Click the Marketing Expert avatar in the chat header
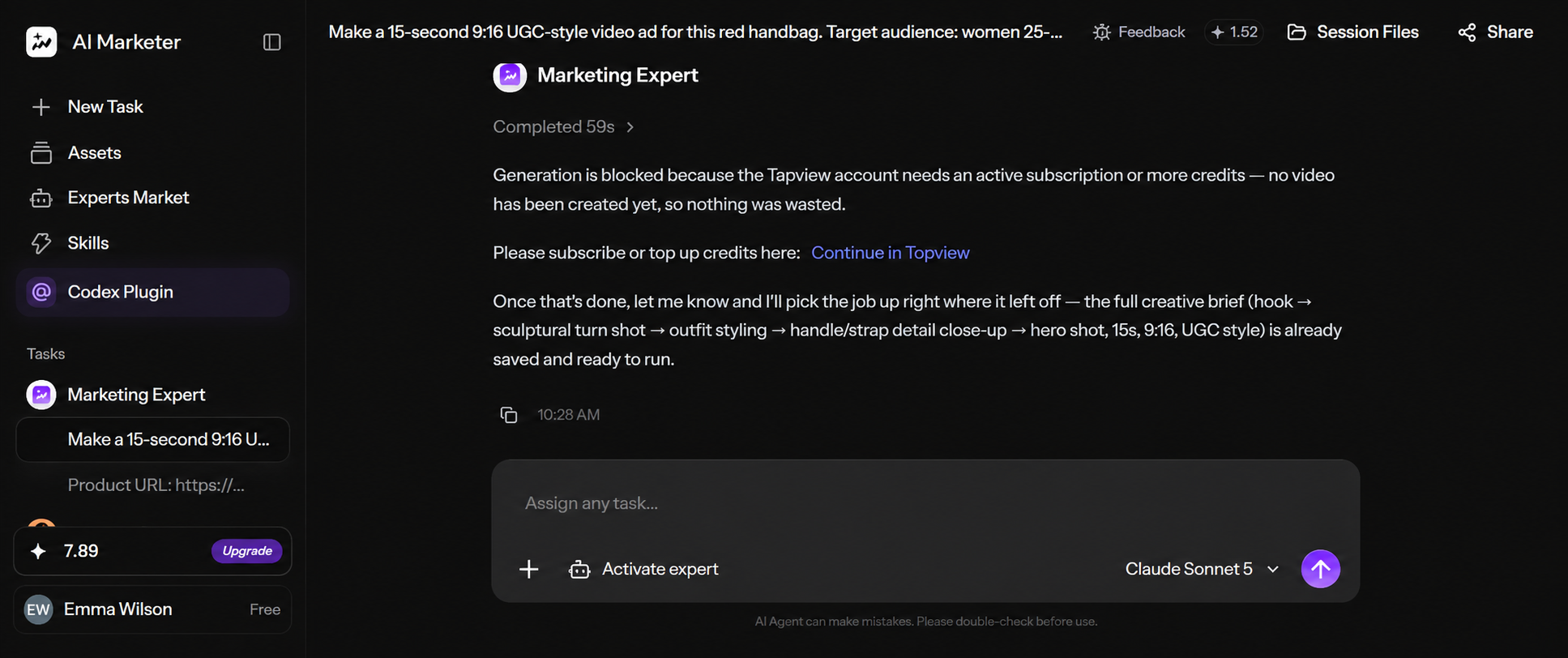The height and width of the screenshot is (658, 1568). [510, 75]
